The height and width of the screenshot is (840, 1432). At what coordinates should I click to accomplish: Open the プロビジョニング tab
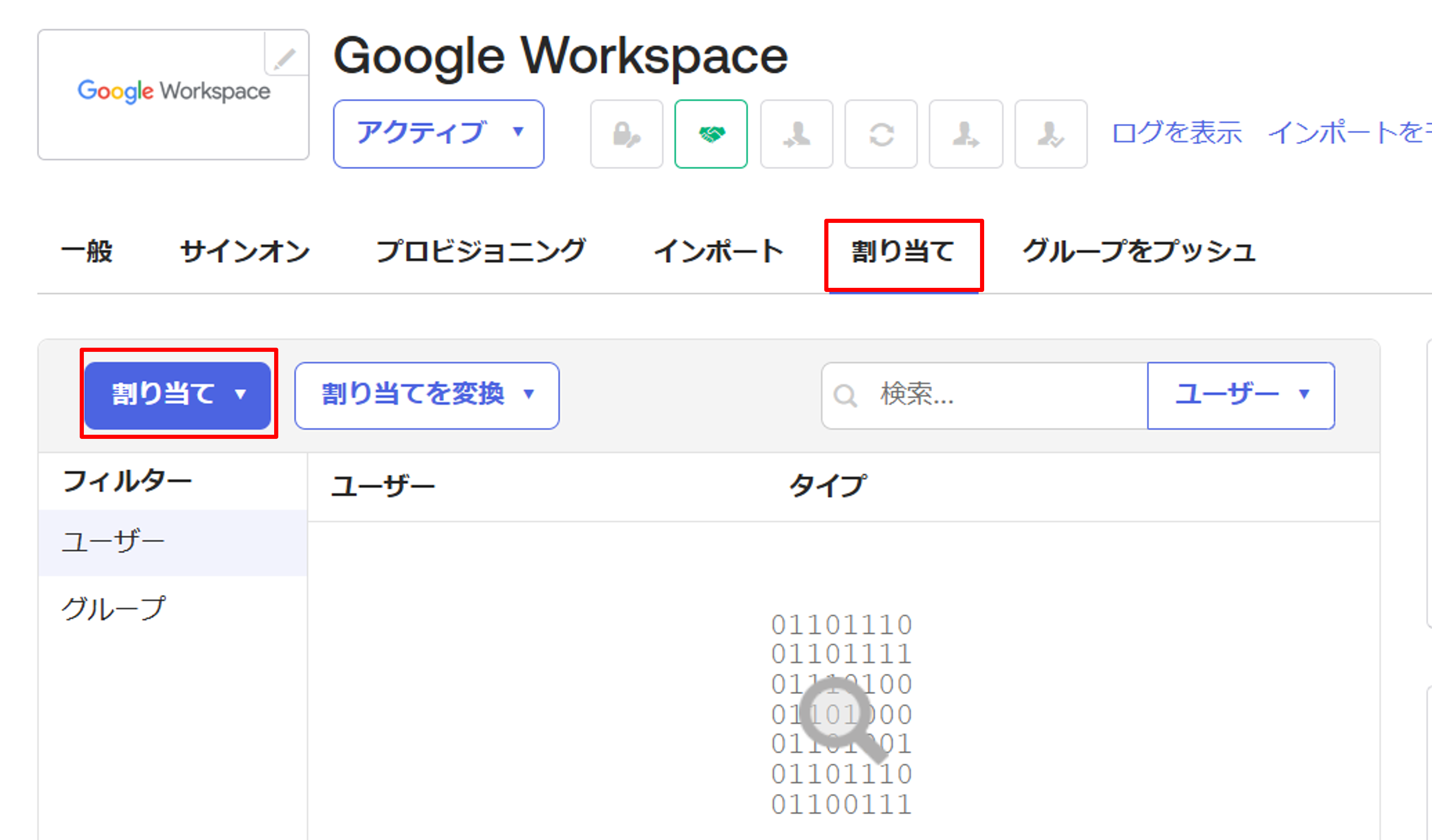pyautogui.click(x=481, y=251)
